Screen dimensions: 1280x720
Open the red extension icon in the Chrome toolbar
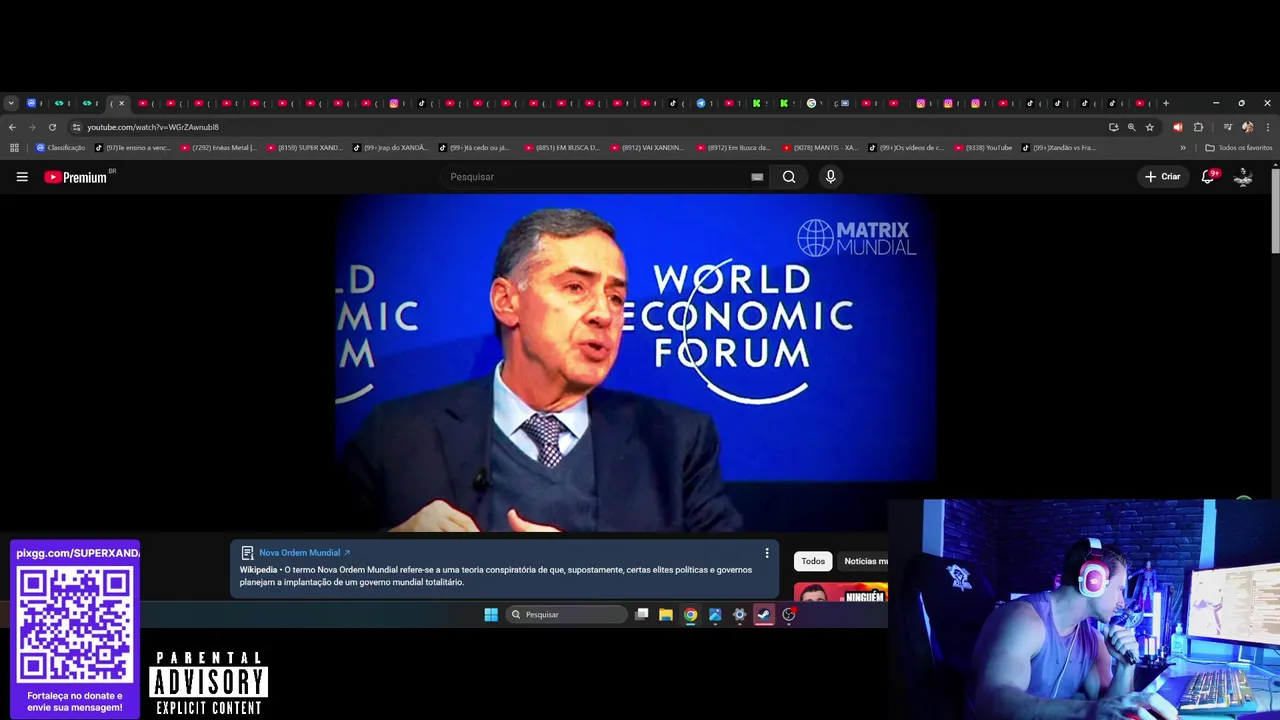(1178, 127)
